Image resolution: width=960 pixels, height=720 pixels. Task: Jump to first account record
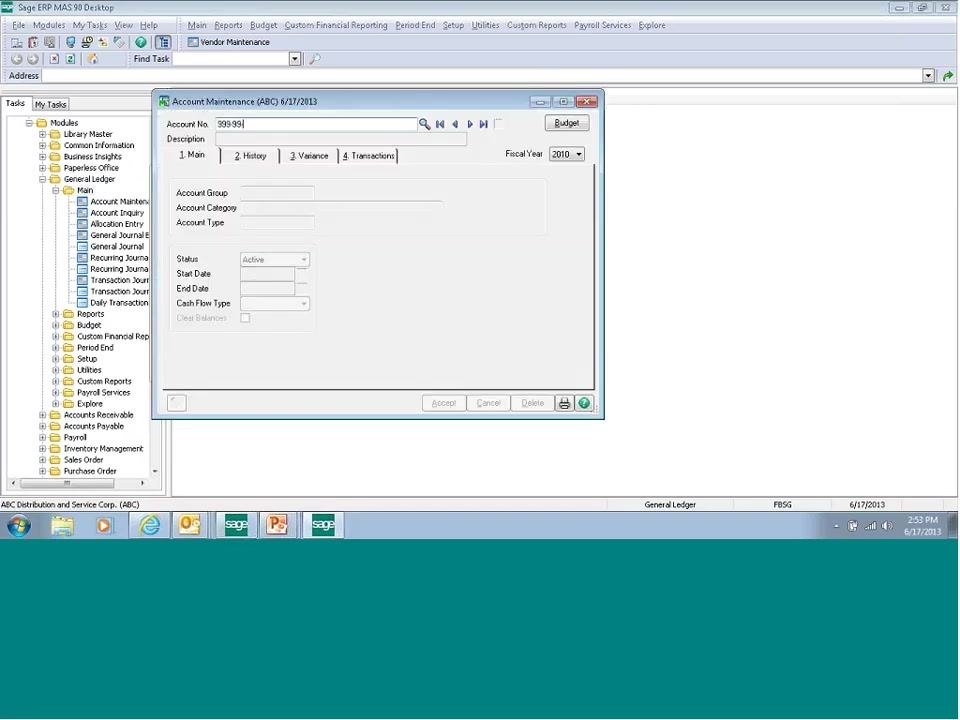pyautogui.click(x=440, y=124)
